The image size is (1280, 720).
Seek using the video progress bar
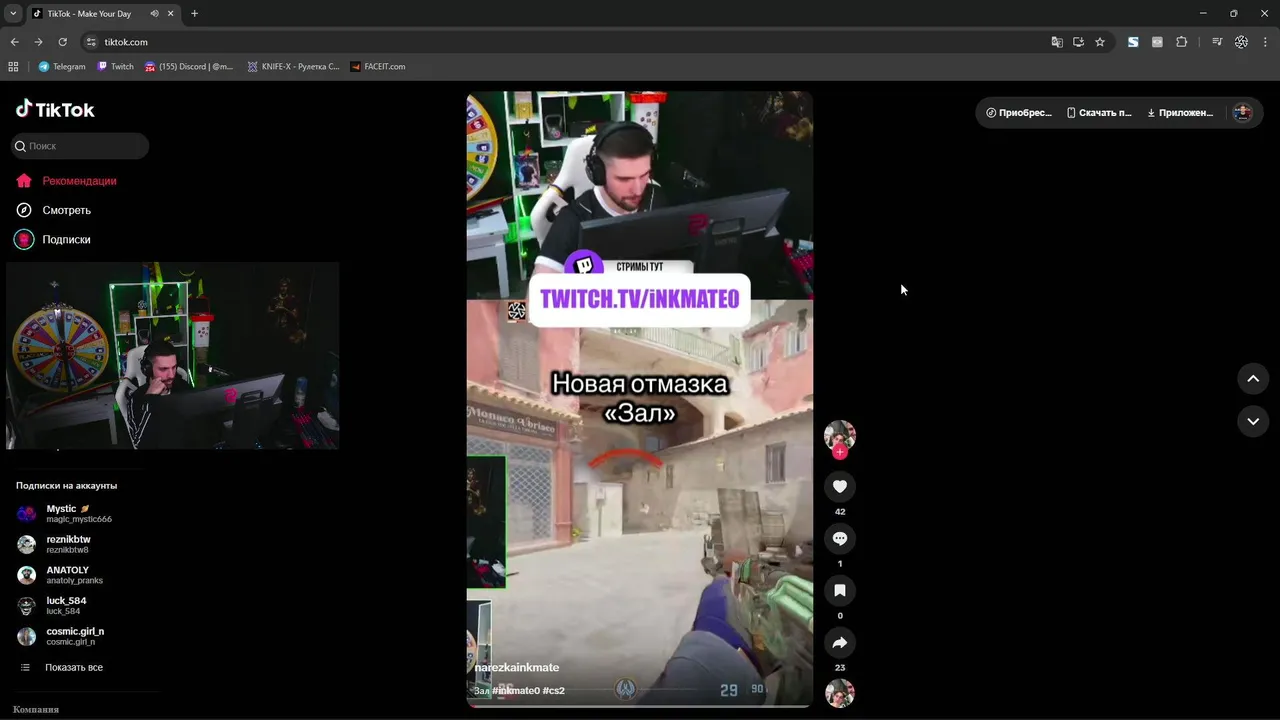[x=640, y=706]
